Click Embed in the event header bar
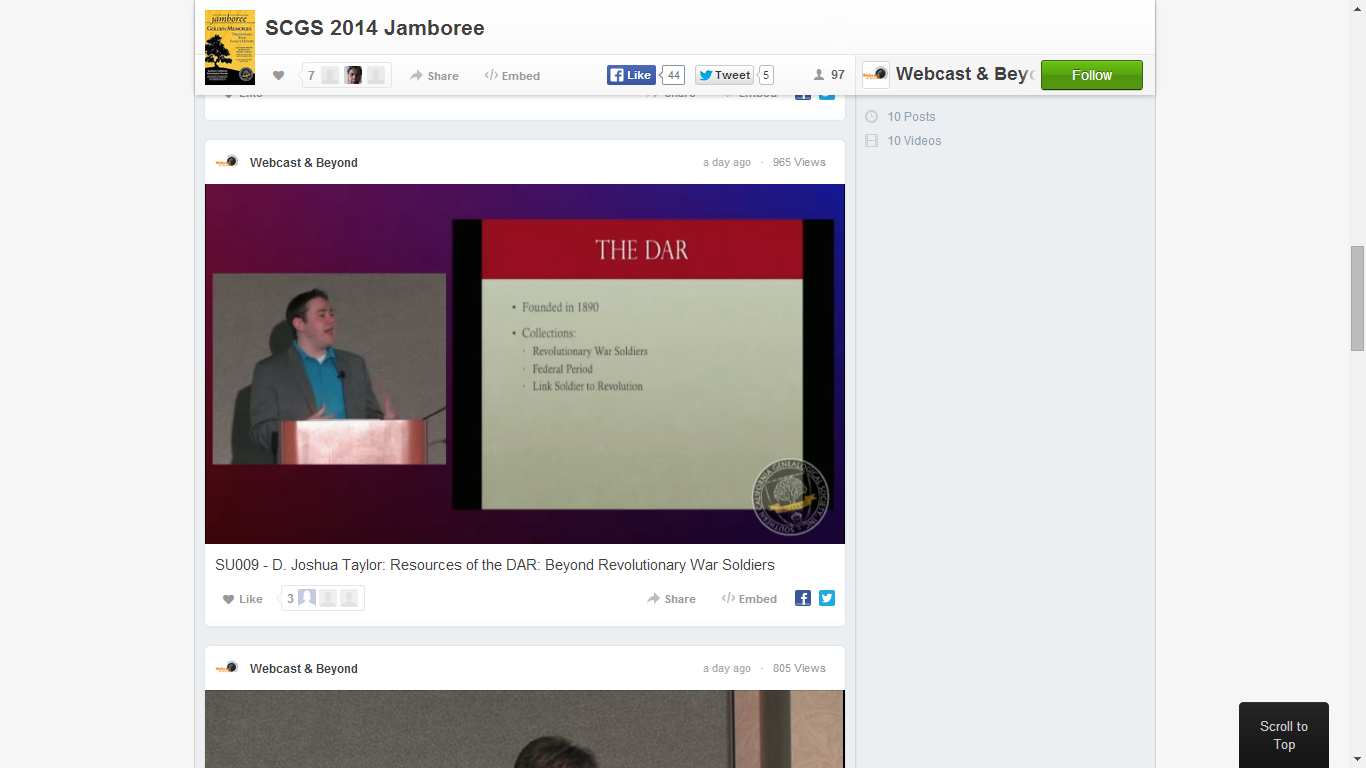This screenshot has width=1366, height=768. 512,76
